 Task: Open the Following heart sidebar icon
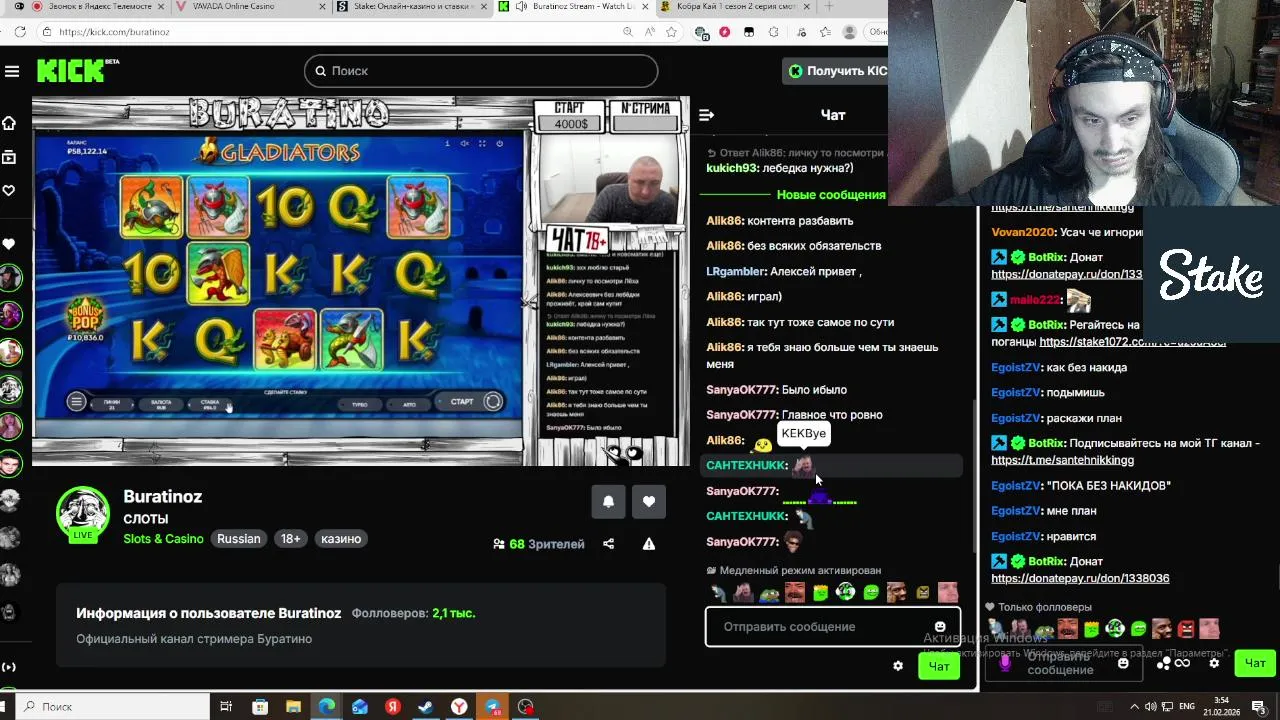point(9,190)
